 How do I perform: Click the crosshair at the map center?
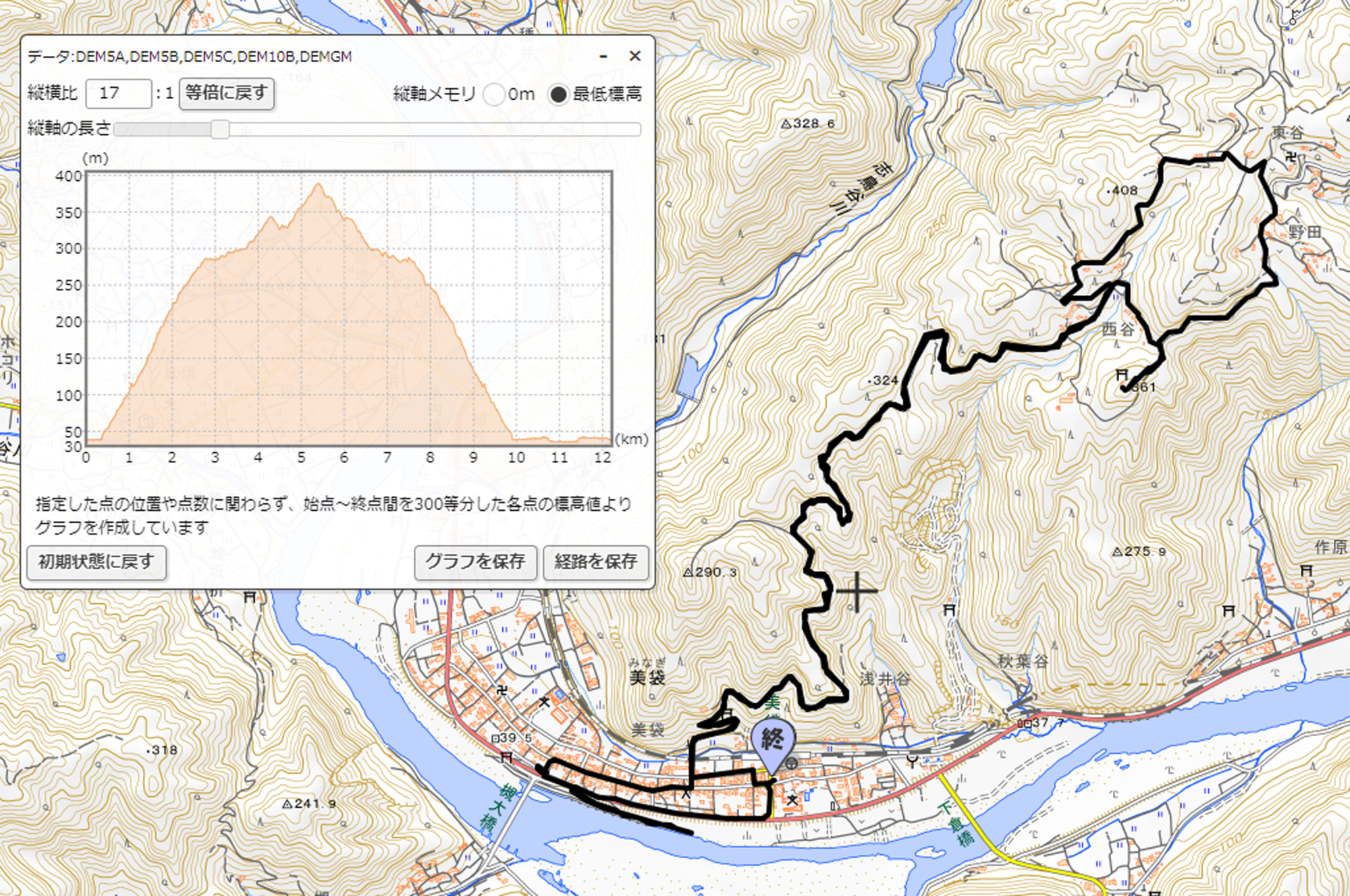857,592
